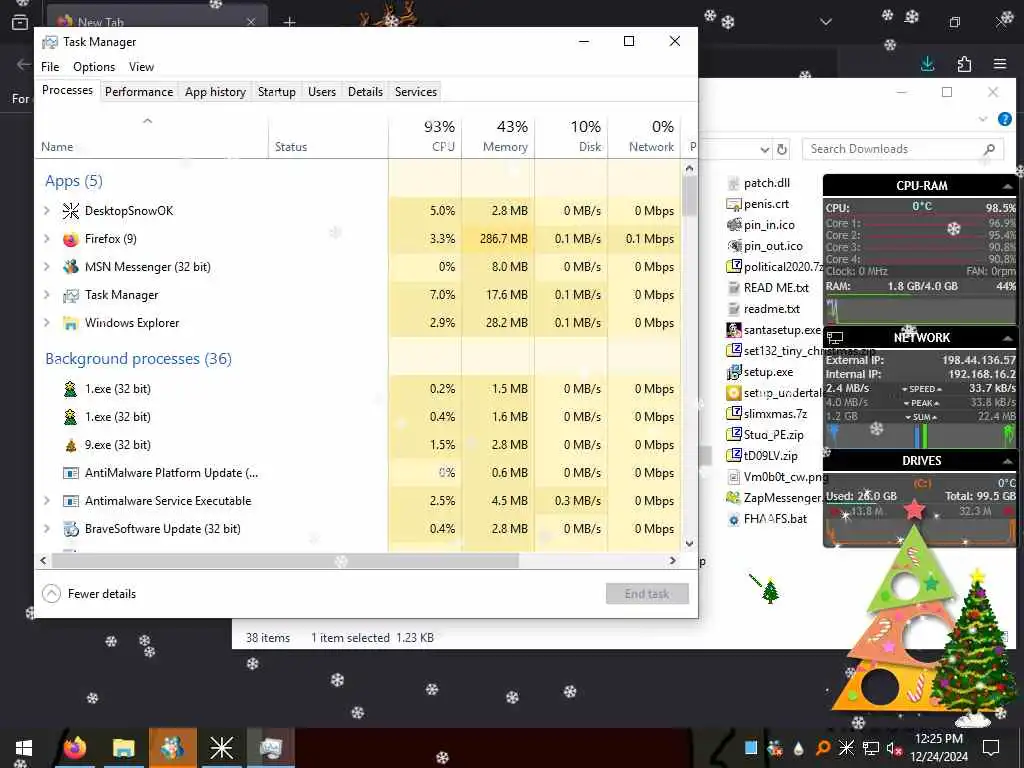Click the BraveSoftware Update process icon
The width and height of the screenshot is (1024, 768).
[x=71, y=529]
